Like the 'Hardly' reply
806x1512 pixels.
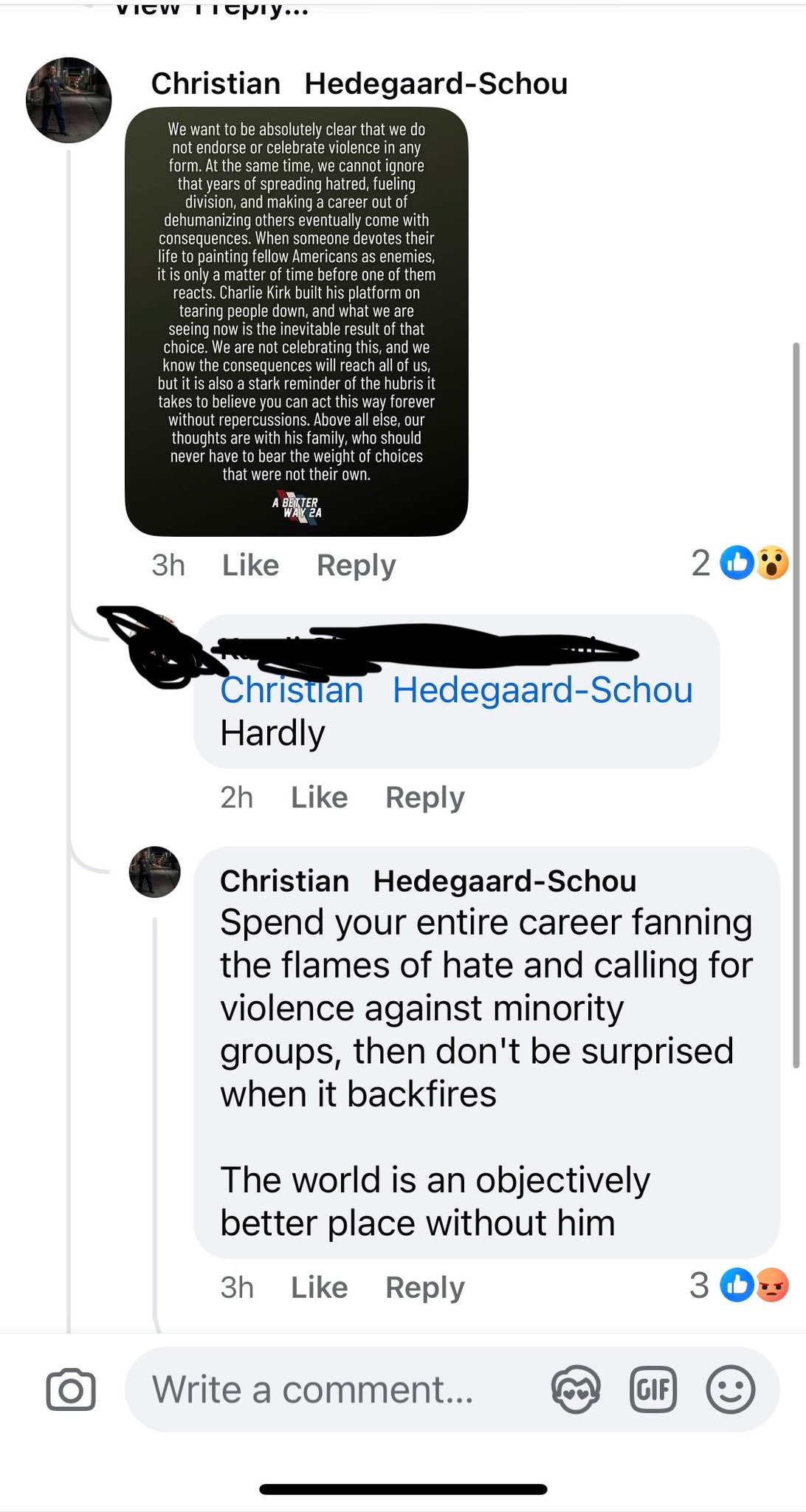(319, 797)
